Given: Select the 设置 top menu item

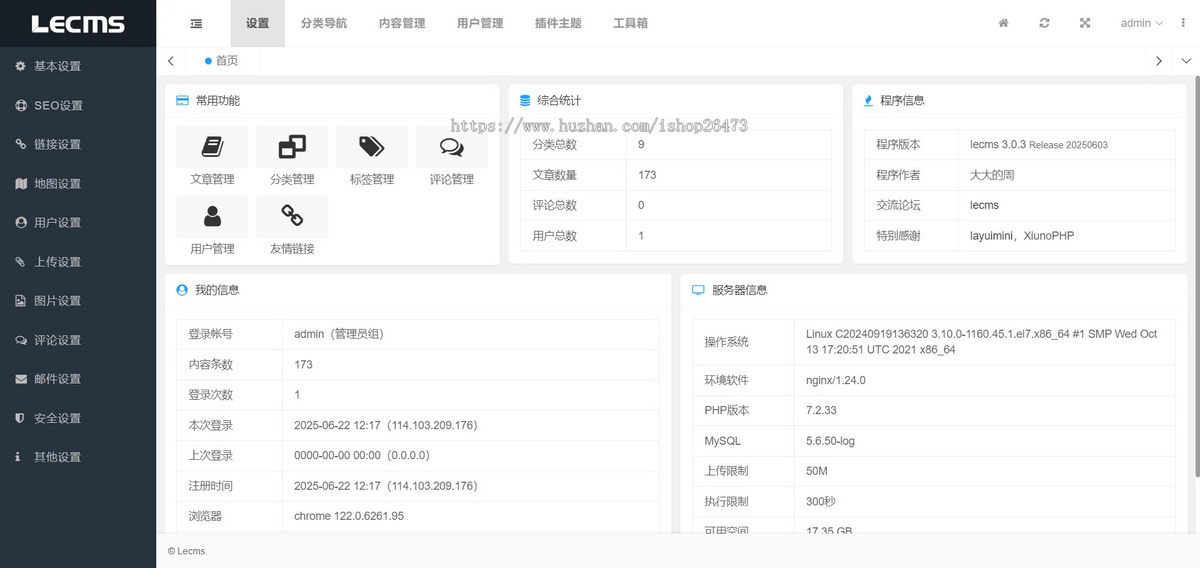Looking at the screenshot, I should pos(257,23).
